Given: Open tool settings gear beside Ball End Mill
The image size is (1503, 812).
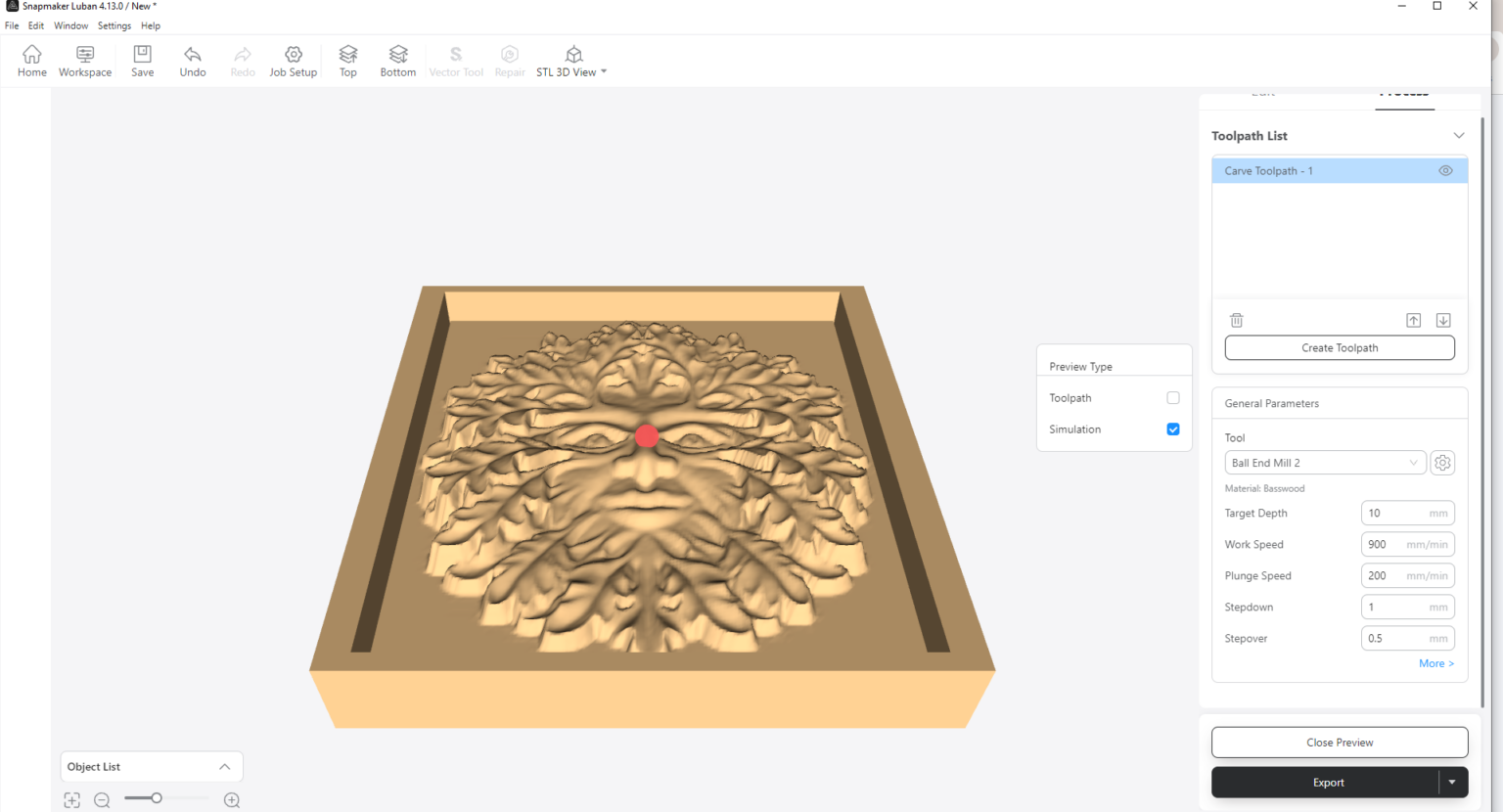Looking at the screenshot, I should point(1442,462).
